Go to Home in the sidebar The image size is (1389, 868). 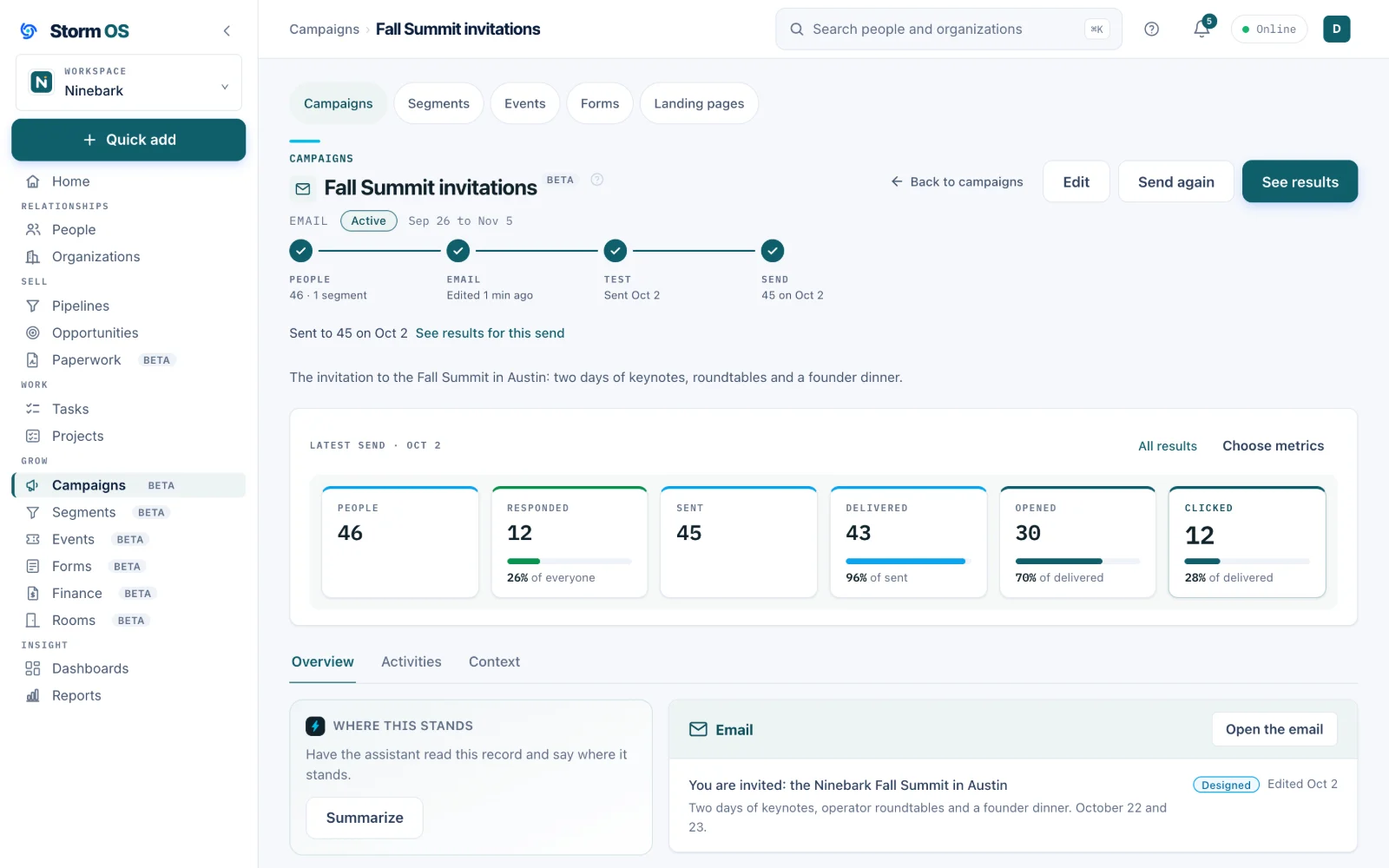coord(128,181)
